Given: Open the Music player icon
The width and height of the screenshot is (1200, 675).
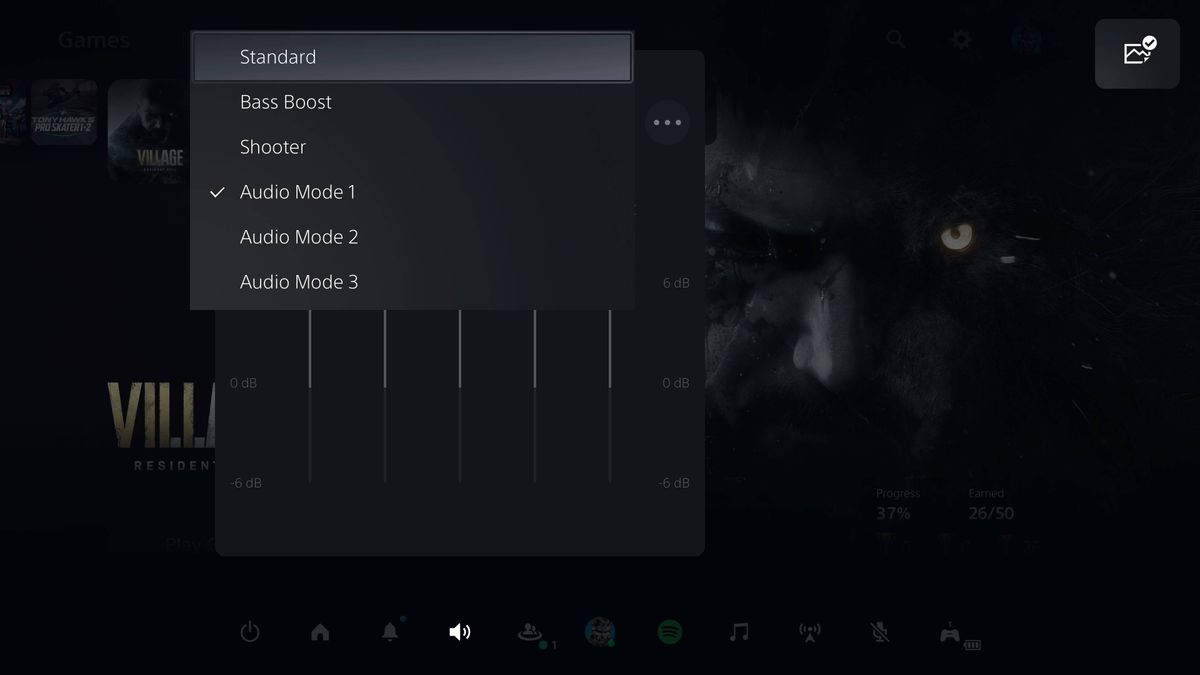Looking at the screenshot, I should pos(739,631).
